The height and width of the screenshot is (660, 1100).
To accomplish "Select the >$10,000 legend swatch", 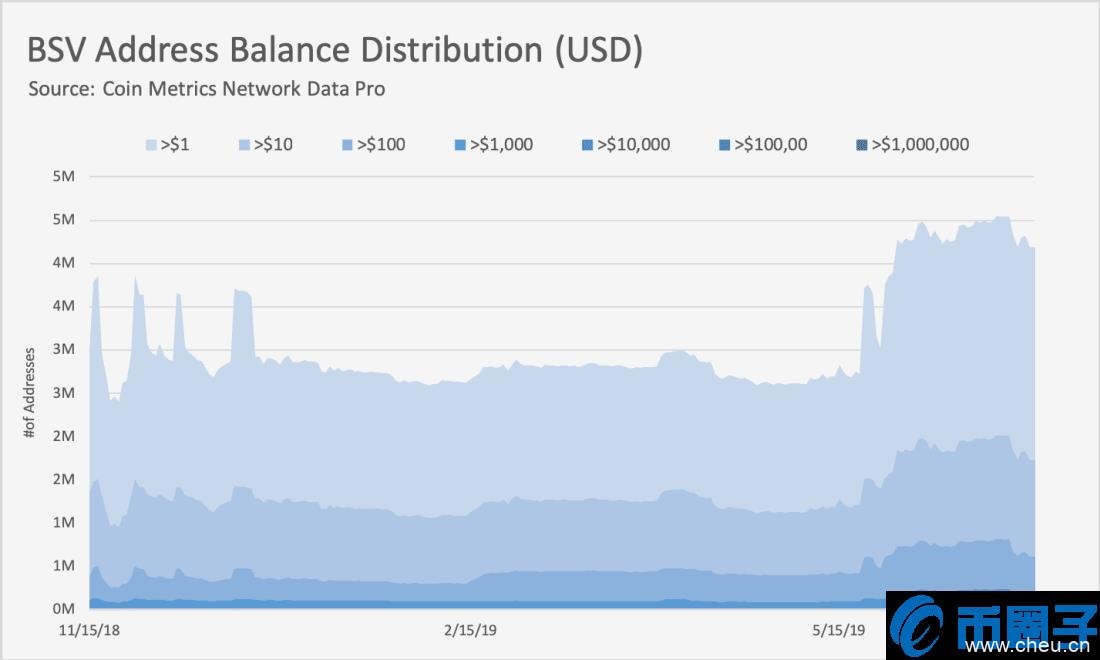I will pyautogui.click(x=587, y=145).
